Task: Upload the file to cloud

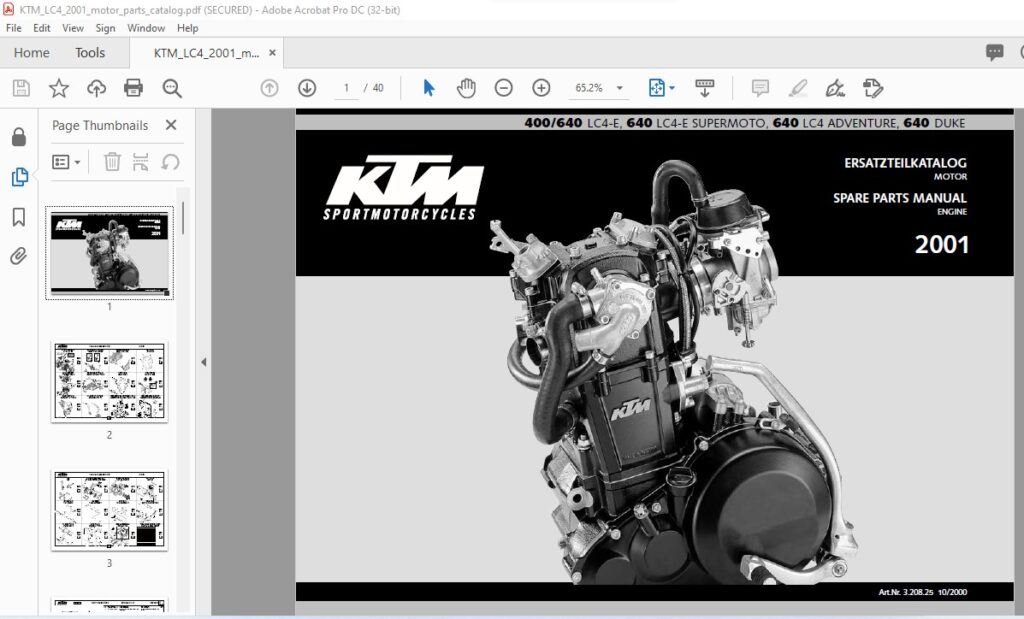Action: click(96, 88)
